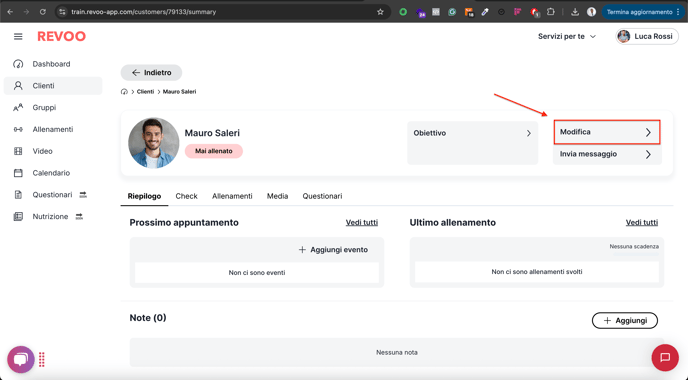
Task: Click the Dashboard gauge icon in sidebar
Action: (18, 64)
